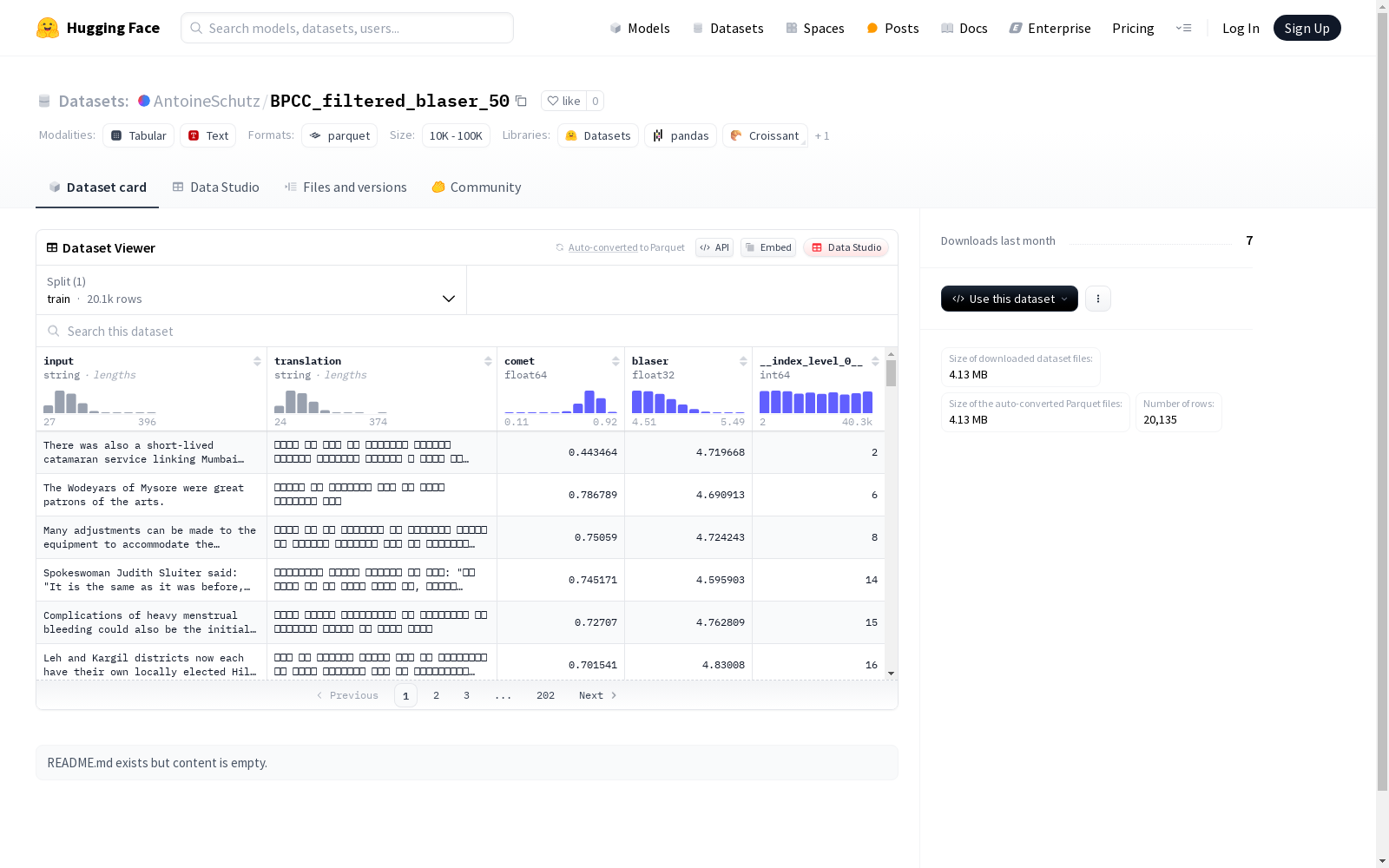
Task: Go to page 2 of the table
Action: (x=436, y=695)
